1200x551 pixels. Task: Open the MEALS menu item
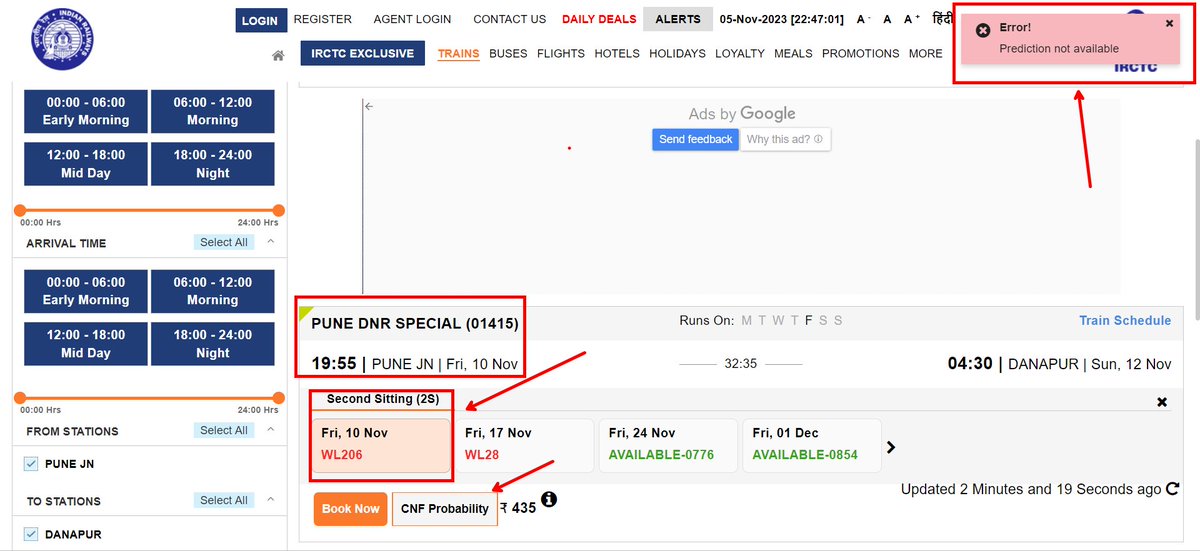pos(793,53)
